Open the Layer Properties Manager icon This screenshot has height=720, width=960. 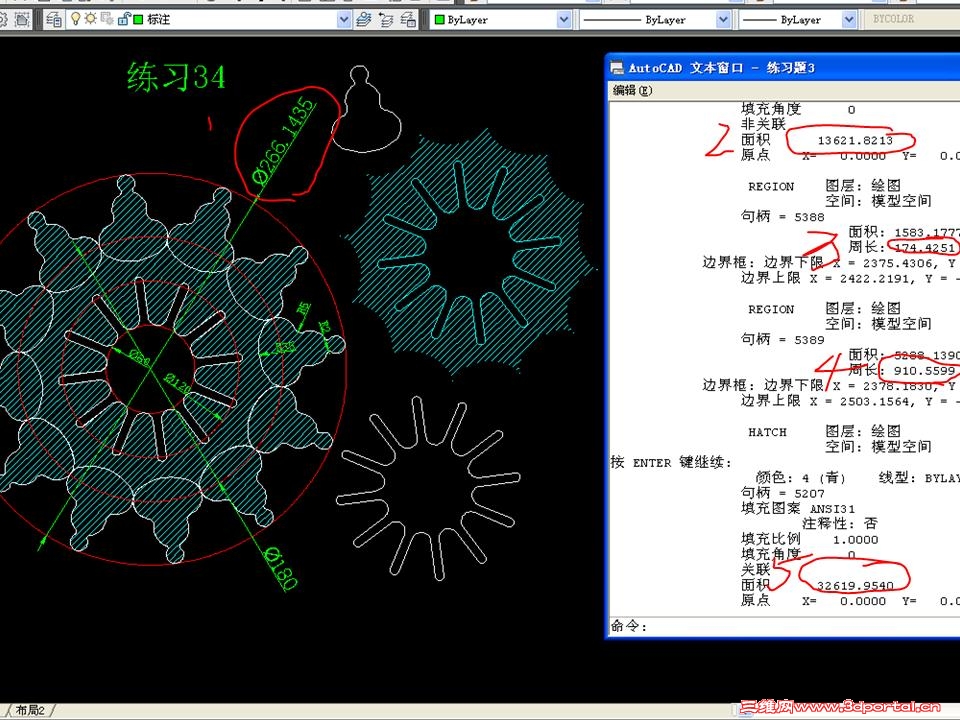[54, 20]
